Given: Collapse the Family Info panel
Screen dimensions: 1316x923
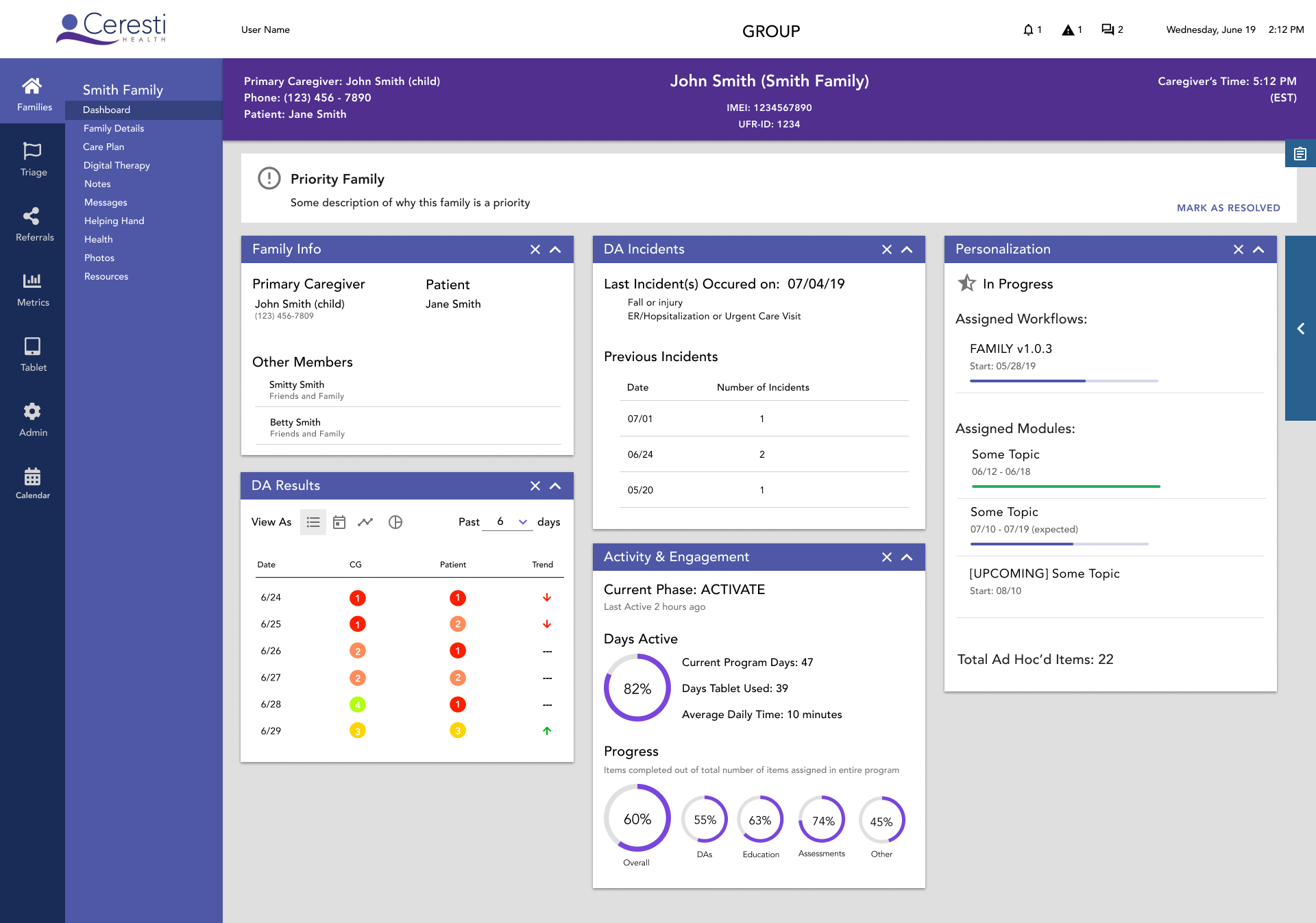Looking at the screenshot, I should click(x=555, y=249).
